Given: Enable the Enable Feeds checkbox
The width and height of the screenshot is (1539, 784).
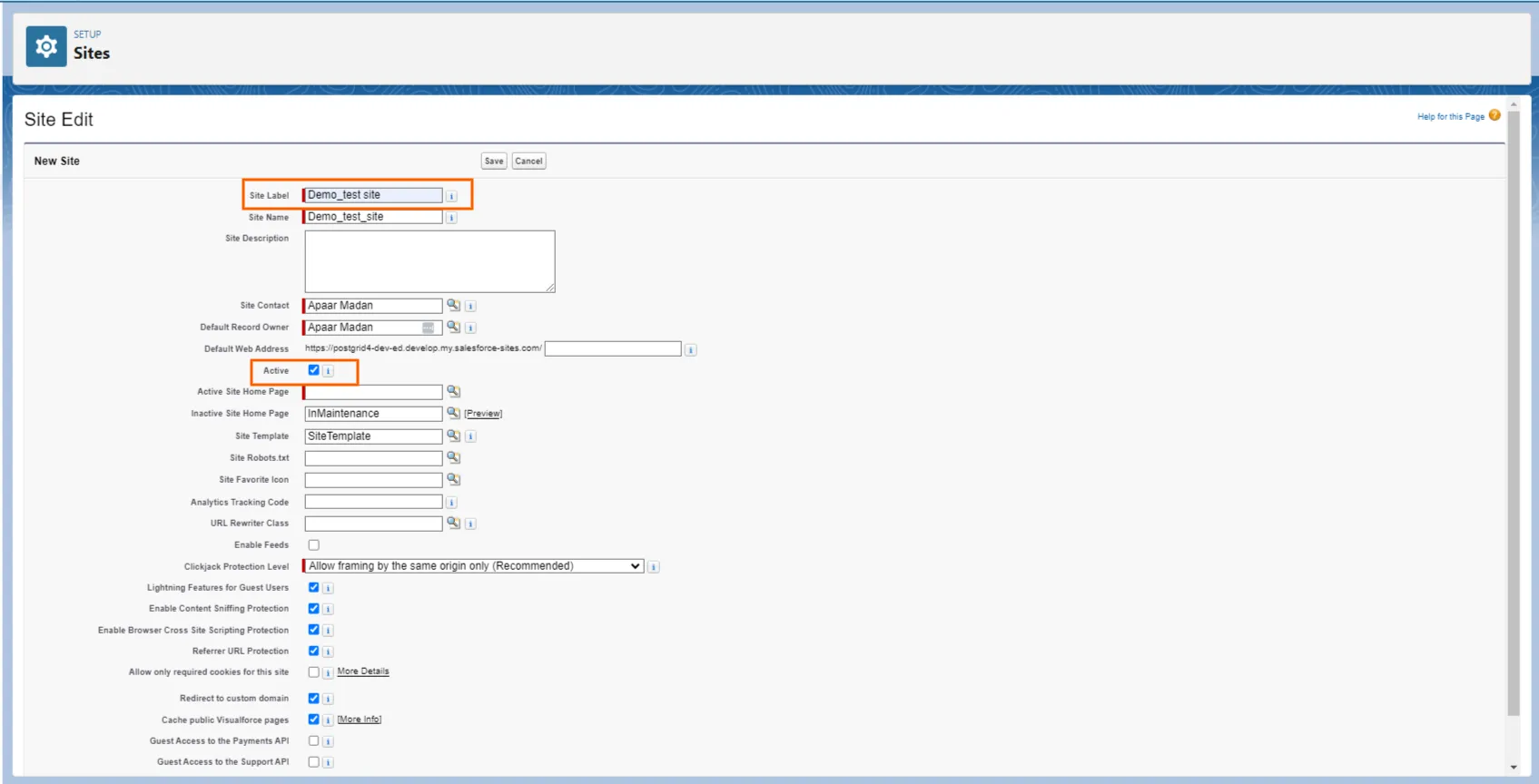Looking at the screenshot, I should [x=313, y=545].
